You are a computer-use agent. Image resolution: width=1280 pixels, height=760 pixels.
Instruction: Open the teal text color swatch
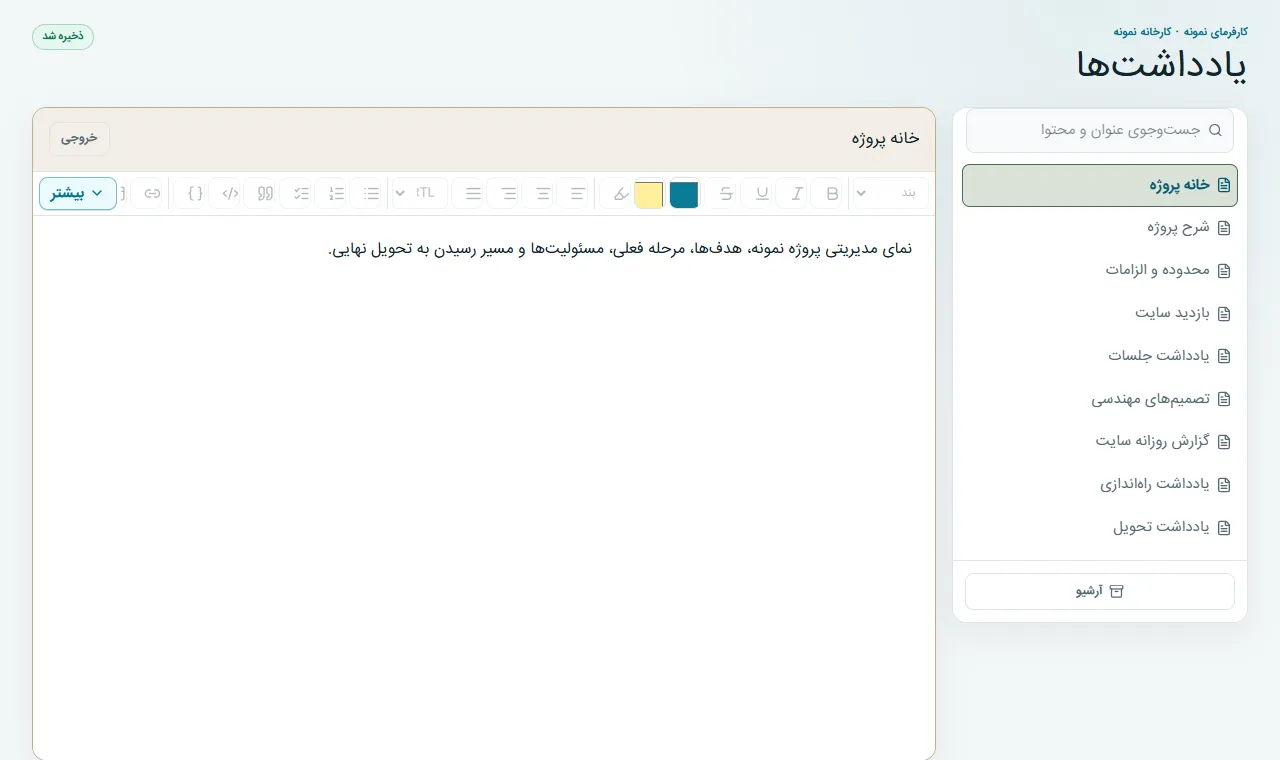click(x=684, y=194)
